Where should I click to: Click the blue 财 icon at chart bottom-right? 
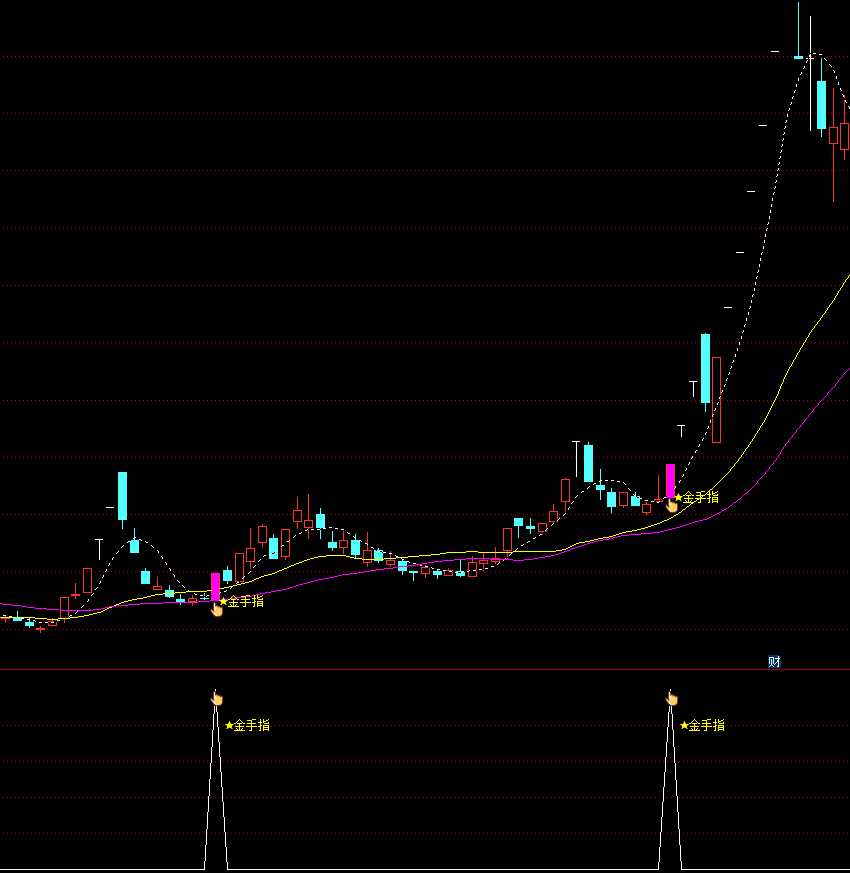click(x=774, y=662)
